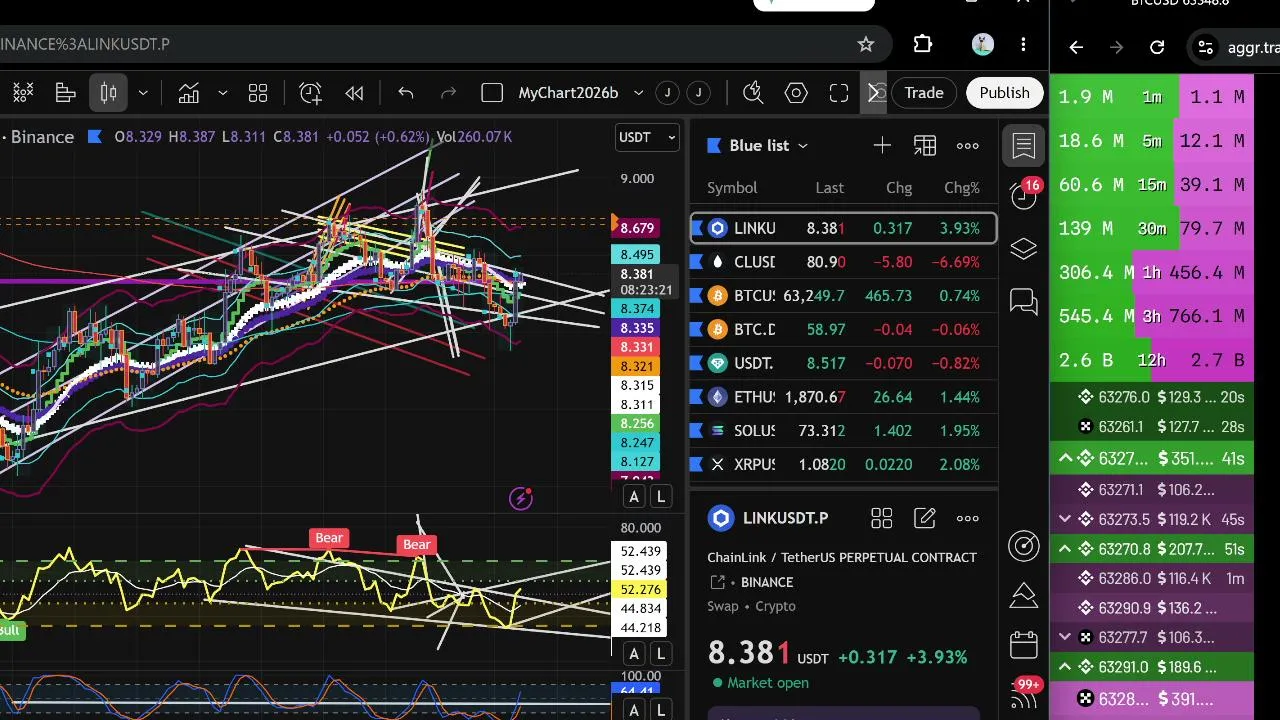Click the Publish button

click(x=1004, y=93)
